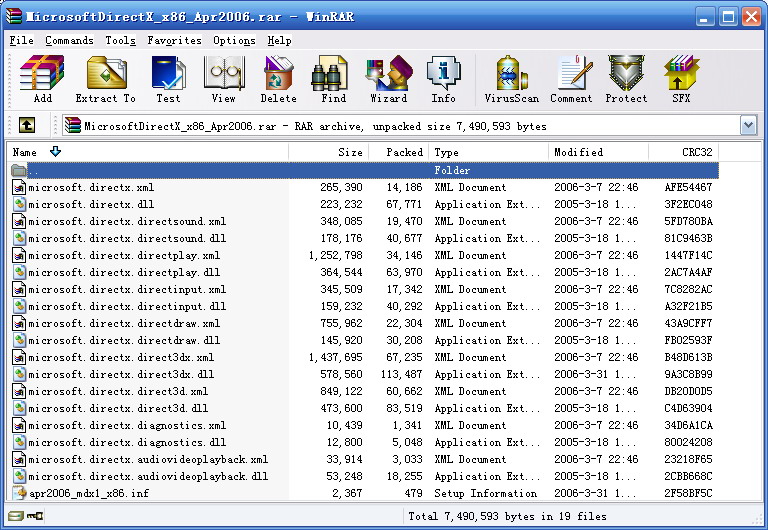Viewport: 768px width, 530px height.
Task: Click the disk icon in status bar
Action: tap(16, 516)
